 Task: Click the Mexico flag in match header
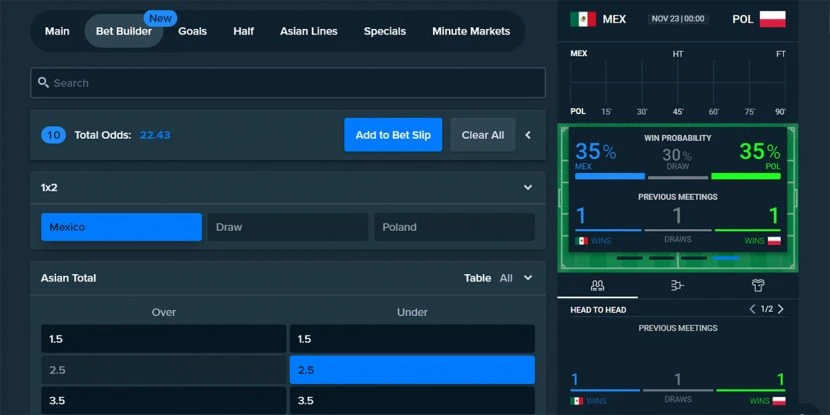click(x=583, y=19)
